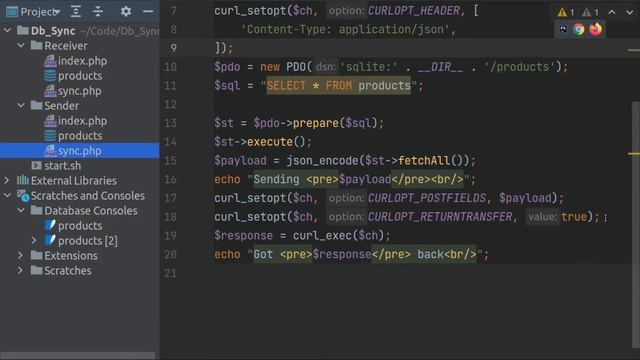This screenshot has height=360, width=640.
Task: Click the first inspection warning indicator
Action: [566, 12]
